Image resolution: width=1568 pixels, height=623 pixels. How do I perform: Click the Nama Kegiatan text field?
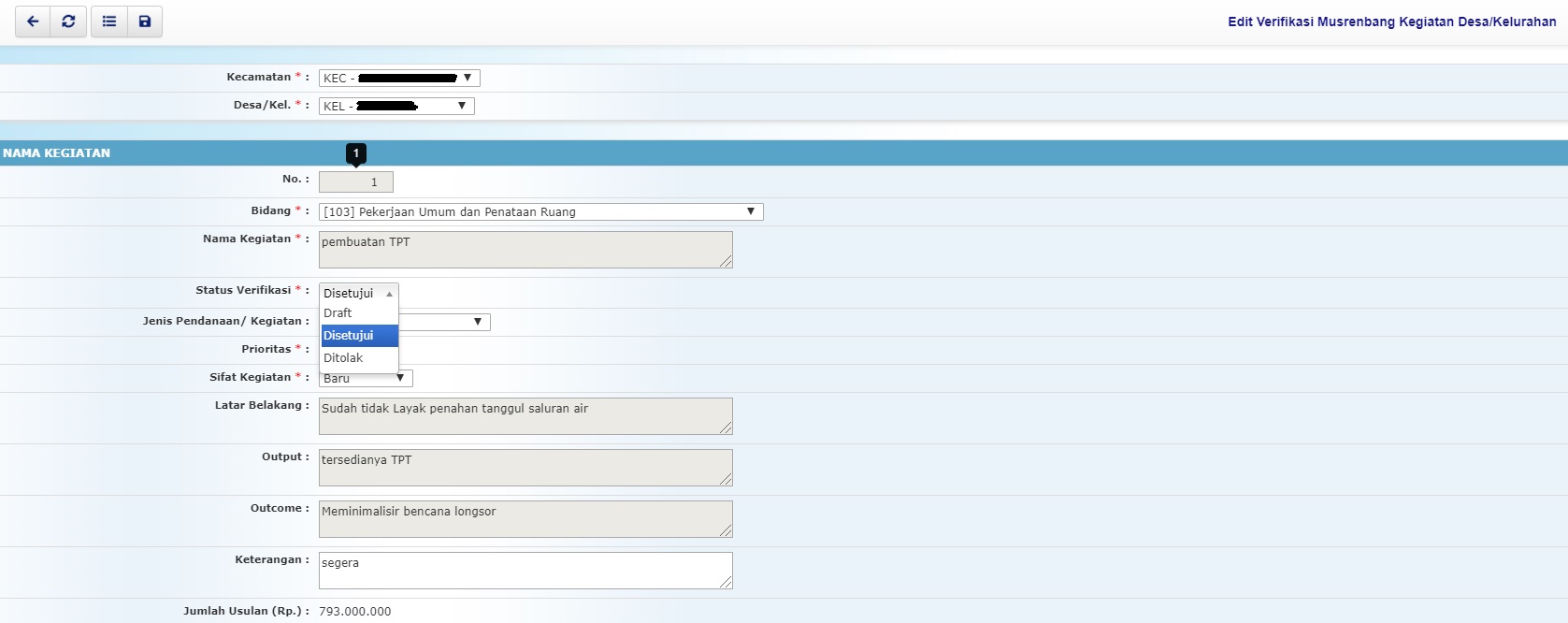click(x=525, y=250)
